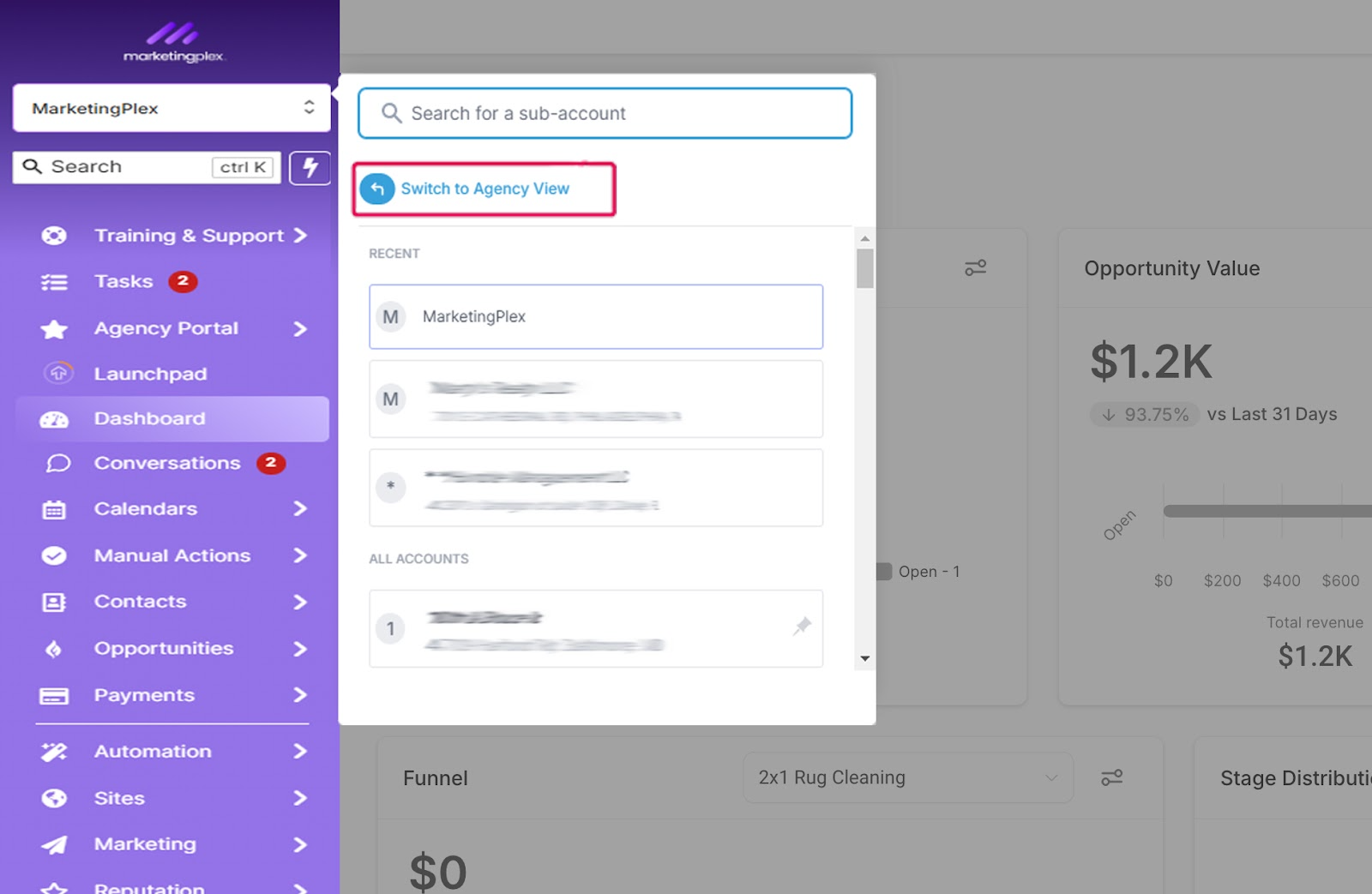
Task: Click the M avatar of MarketingPlex account
Action: [390, 317]
